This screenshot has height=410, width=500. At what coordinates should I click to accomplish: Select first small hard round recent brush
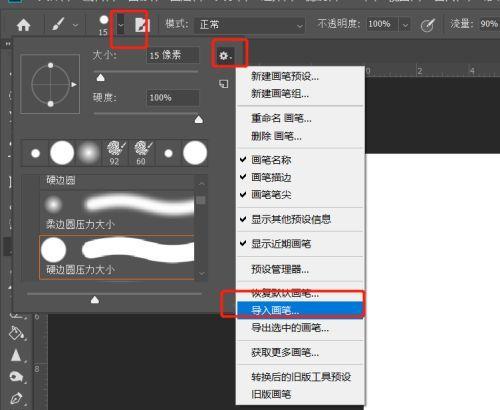click(x=35, y=153)
